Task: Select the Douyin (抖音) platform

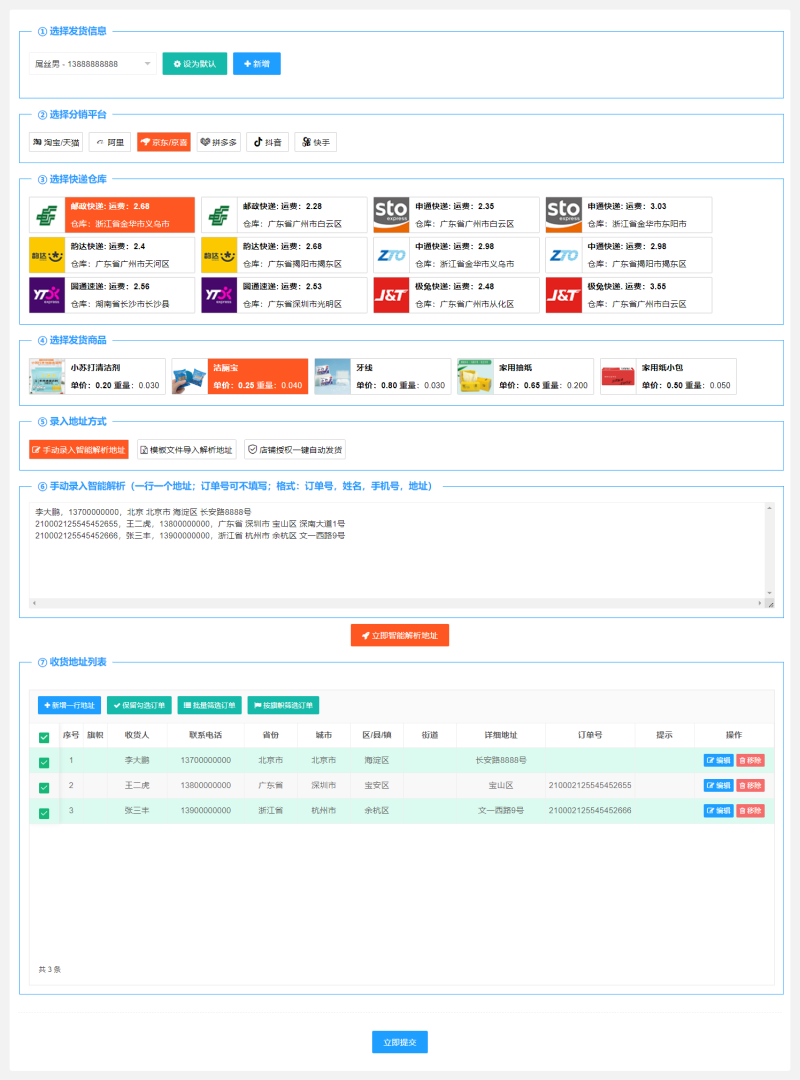Action: (x=267, y=142)
